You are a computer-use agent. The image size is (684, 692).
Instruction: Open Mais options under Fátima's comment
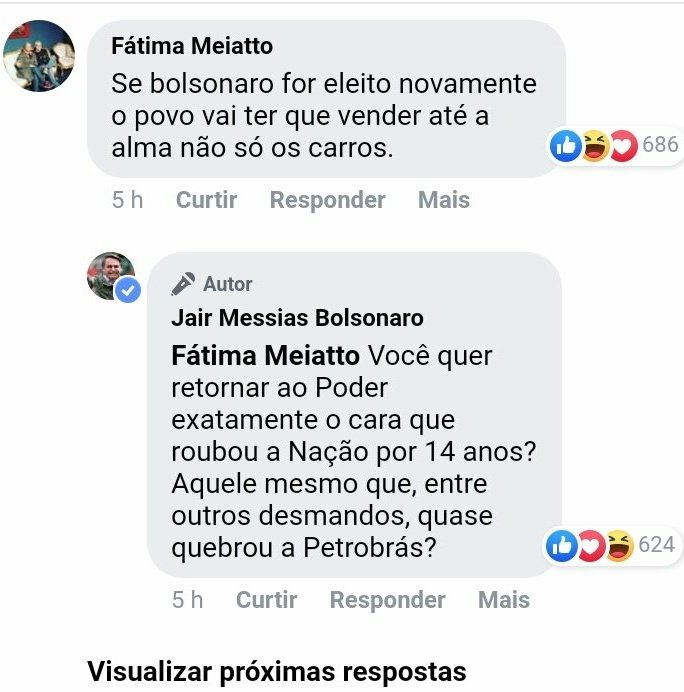tap(444, 200)
